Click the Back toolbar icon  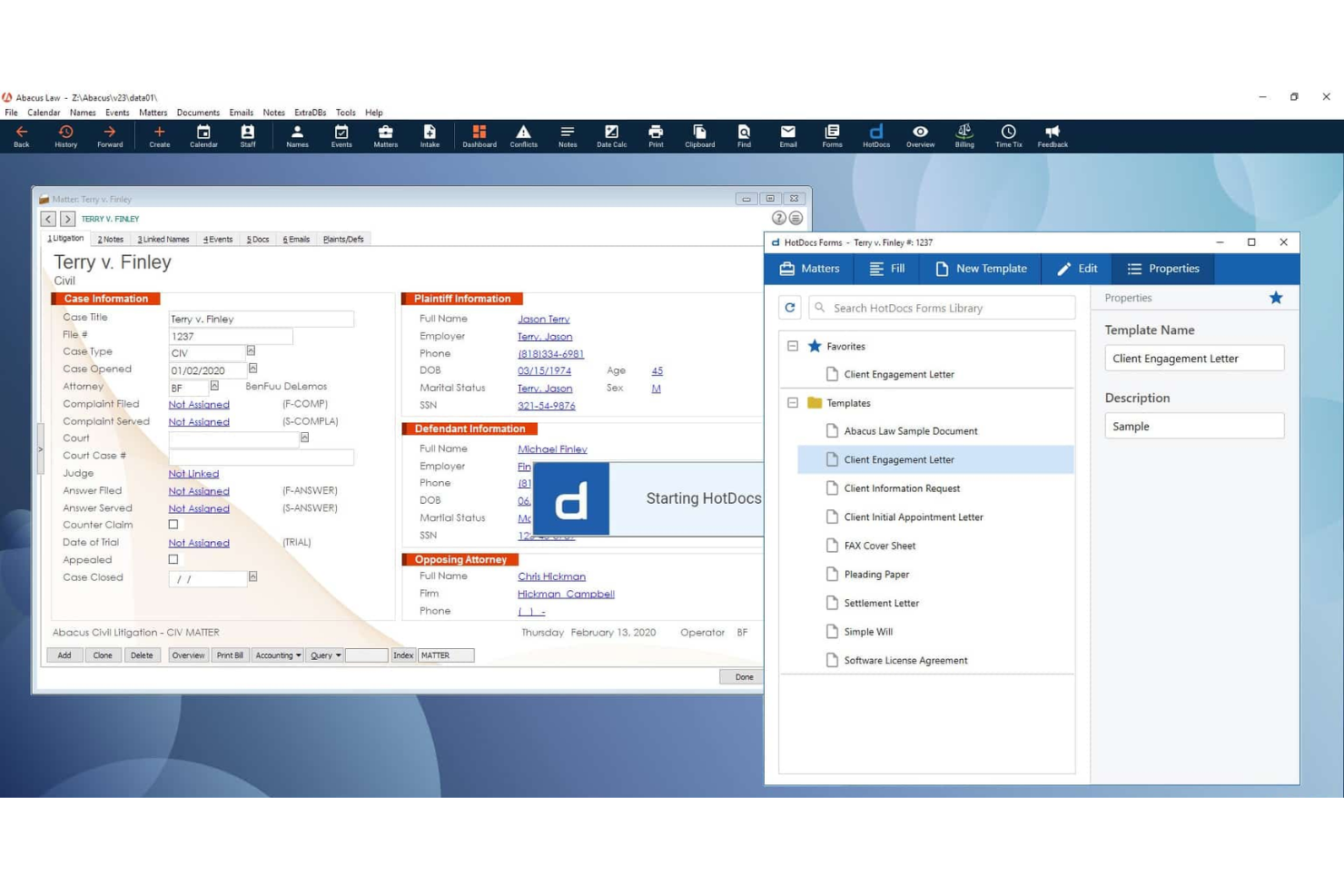point(22,136)
